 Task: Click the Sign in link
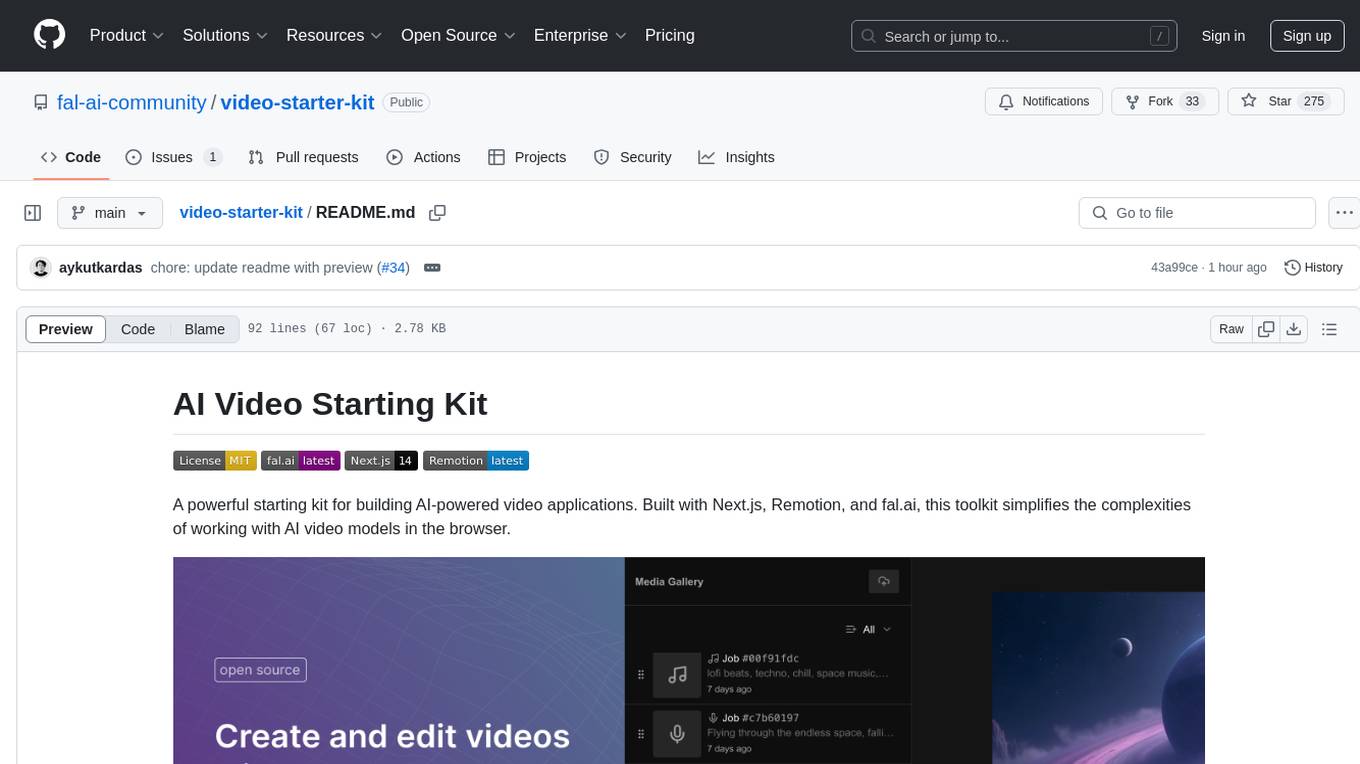[x=1223, y=36]
